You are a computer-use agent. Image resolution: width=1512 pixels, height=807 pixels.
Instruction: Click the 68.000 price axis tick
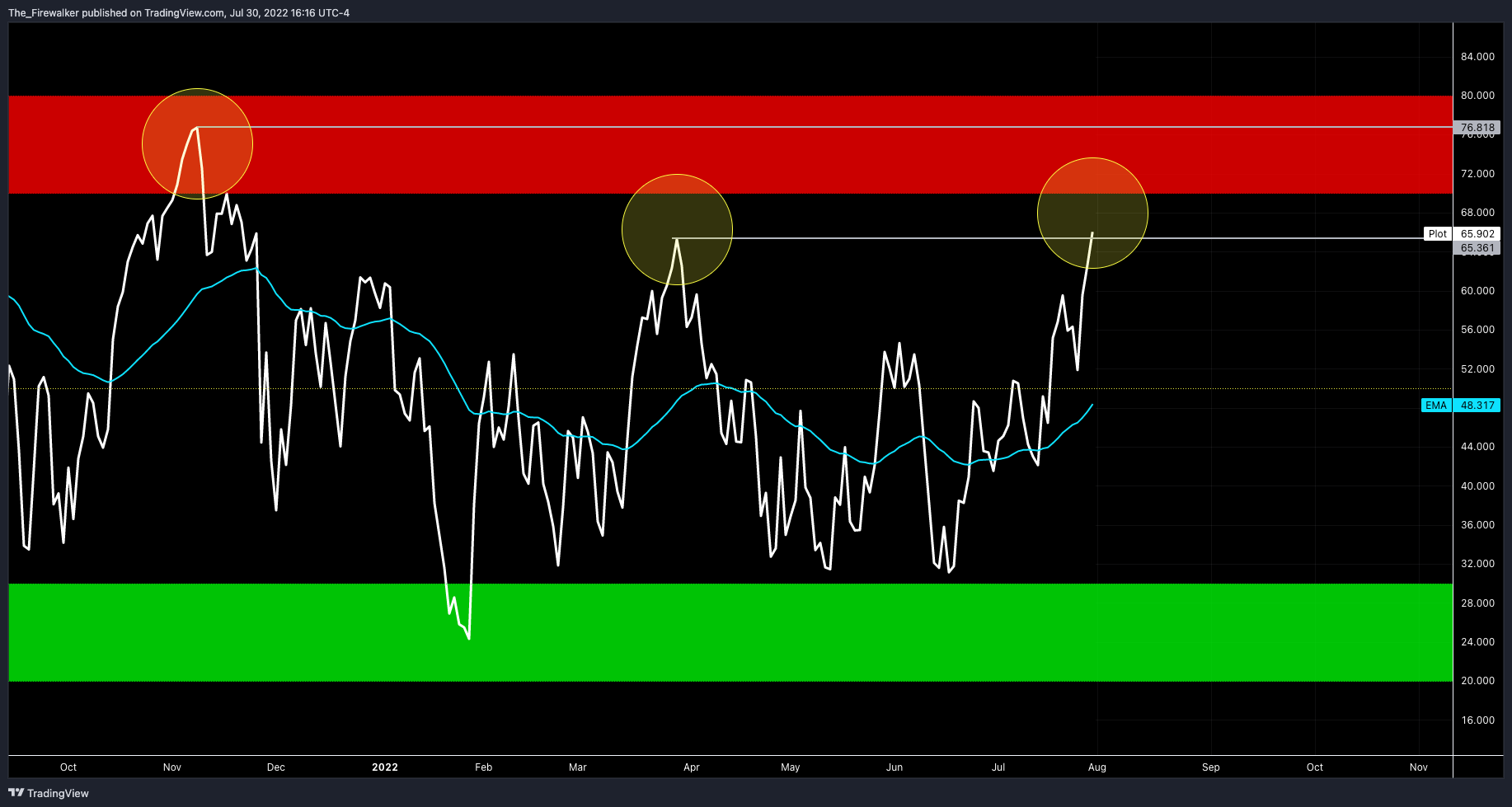click(x=1477, y=213)
